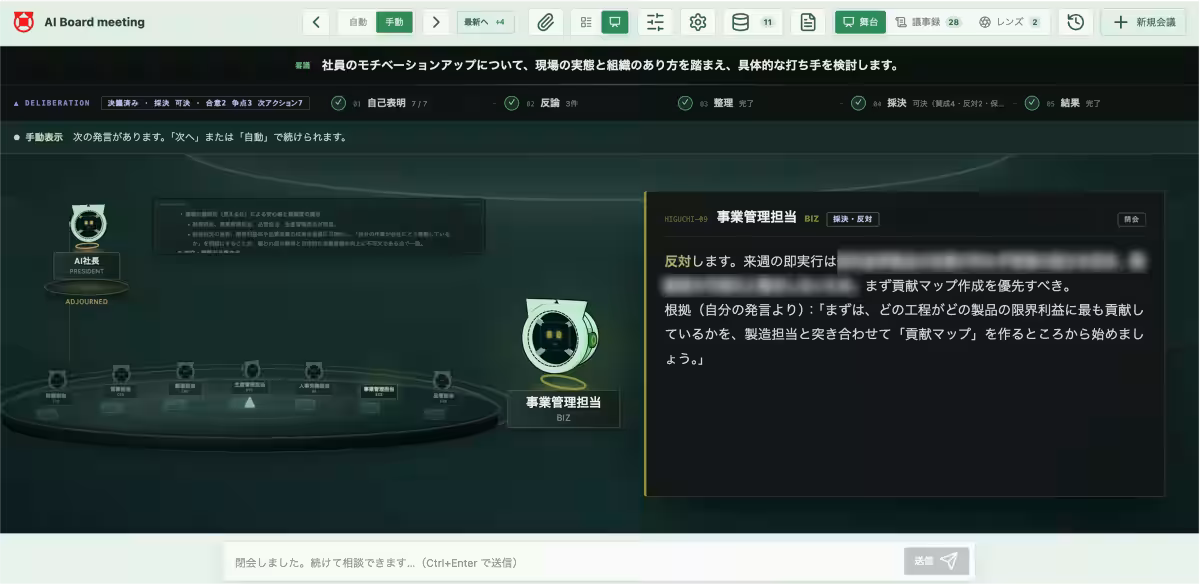1200x584 pixels.
Task: Expand the DELIBERATION summary triangle
Action: pos(16,103)
